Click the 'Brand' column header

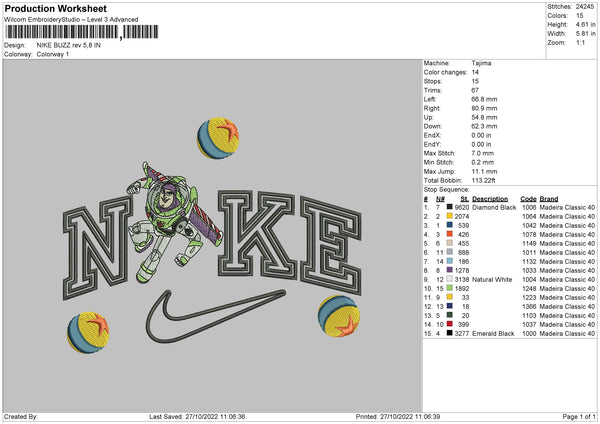tap(549, 199)
